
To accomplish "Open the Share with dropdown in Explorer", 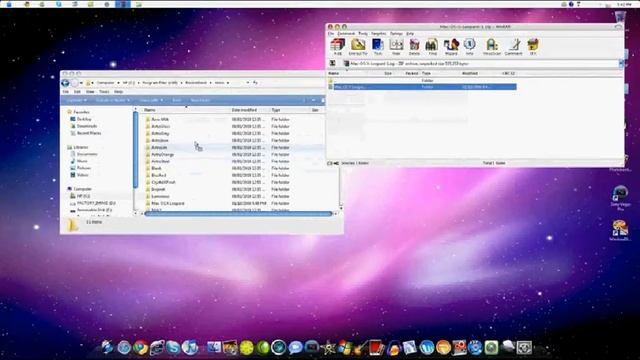I will pyautogui.click(x=151, y=100).
